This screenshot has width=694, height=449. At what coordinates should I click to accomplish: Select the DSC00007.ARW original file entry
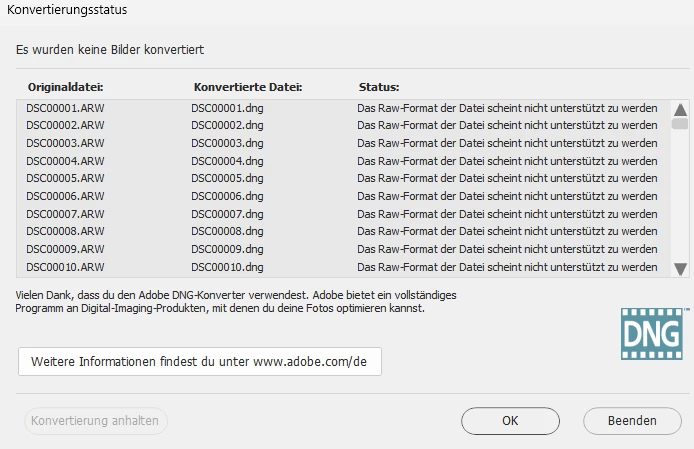[x=65, y=214]
